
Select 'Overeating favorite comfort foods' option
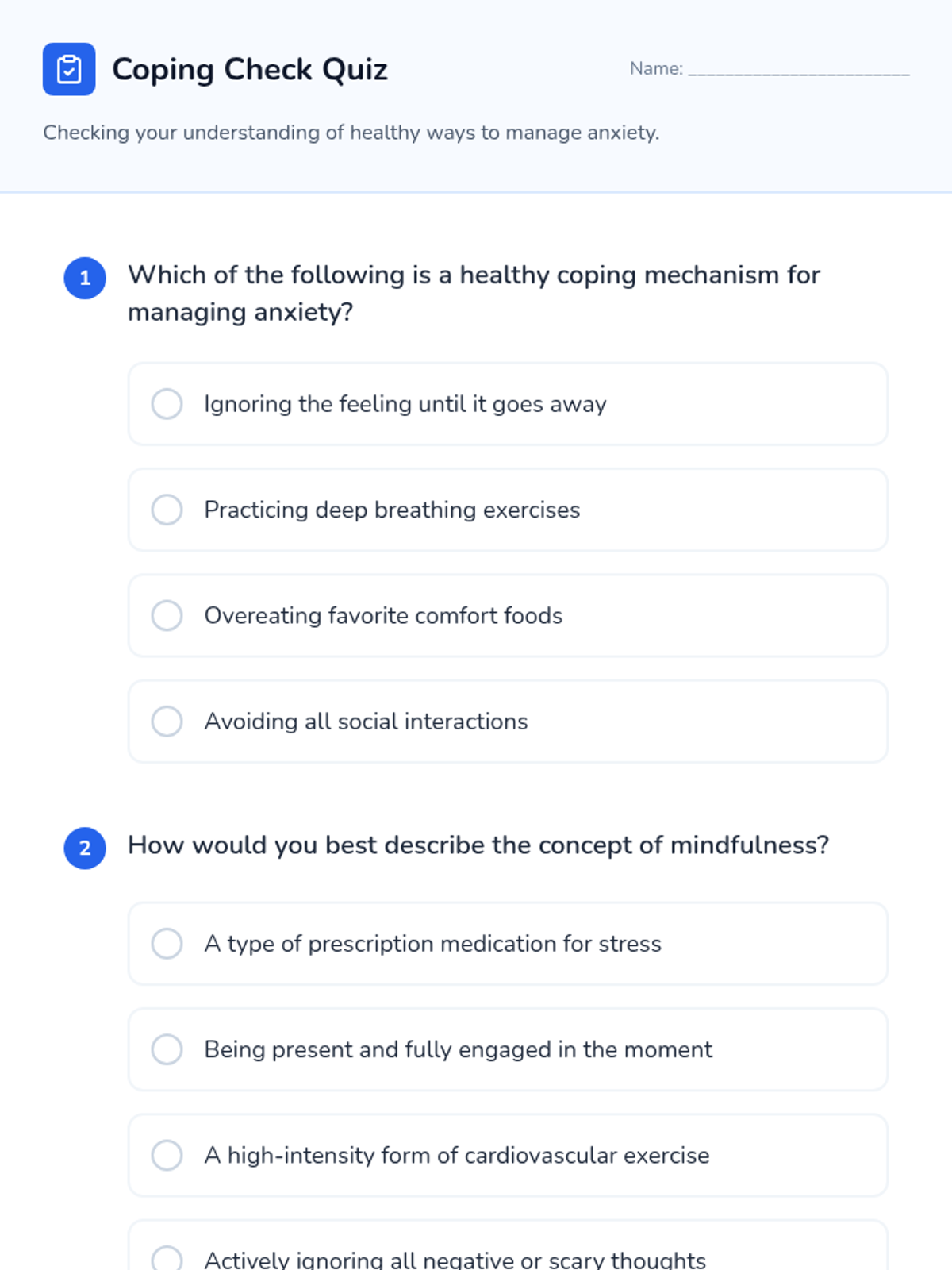point(167,615)
